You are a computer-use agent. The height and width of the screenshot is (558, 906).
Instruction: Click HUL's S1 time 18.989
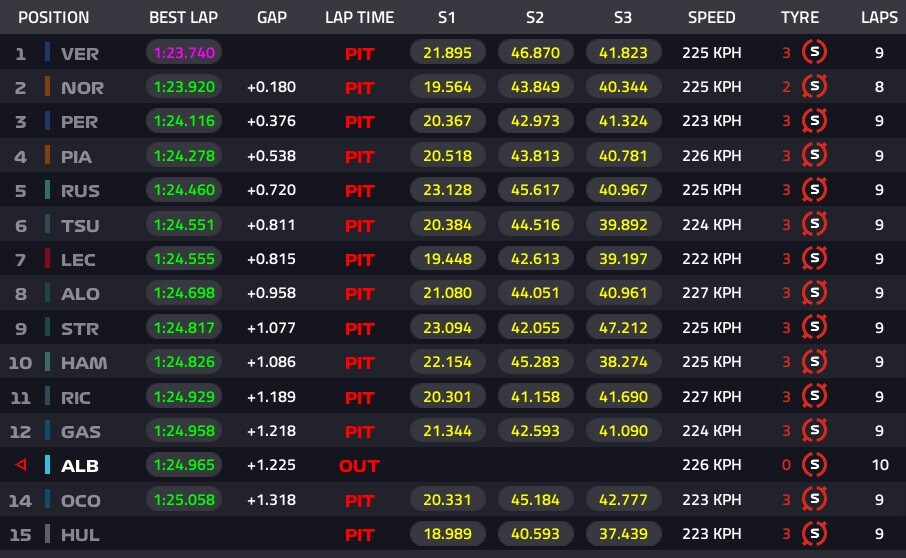click(x=447, y=534)
